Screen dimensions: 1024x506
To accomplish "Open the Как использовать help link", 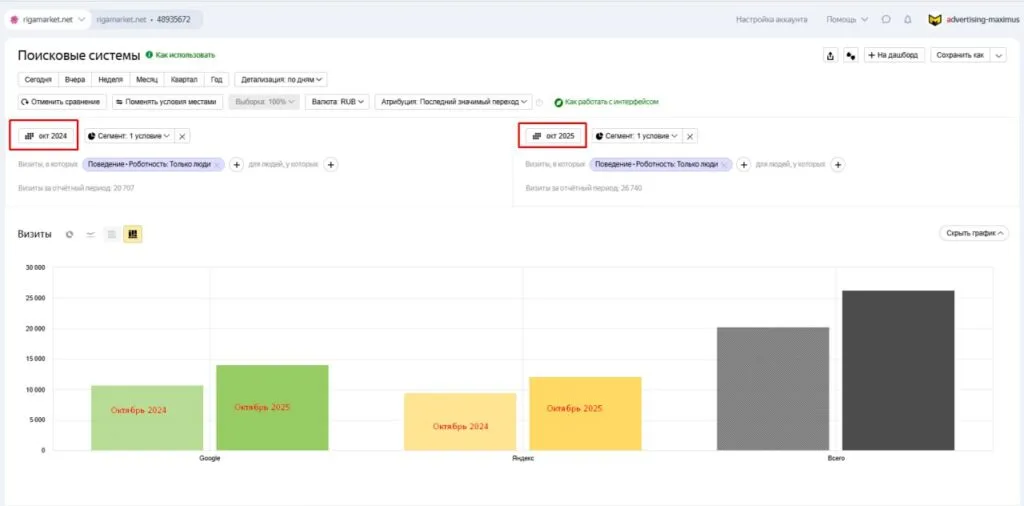I will (181, 55).
